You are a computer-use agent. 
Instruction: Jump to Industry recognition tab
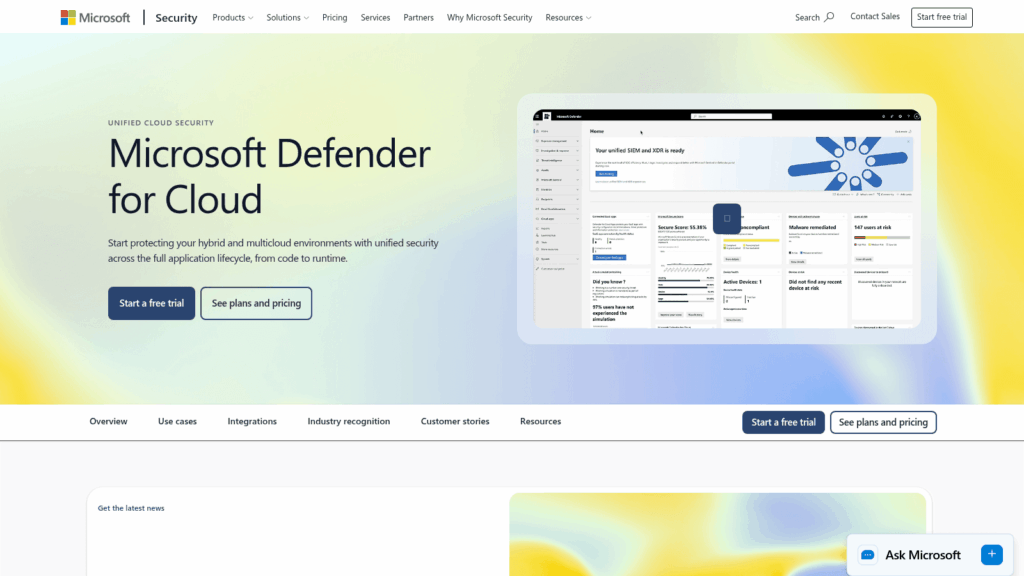tap(349, 421)
